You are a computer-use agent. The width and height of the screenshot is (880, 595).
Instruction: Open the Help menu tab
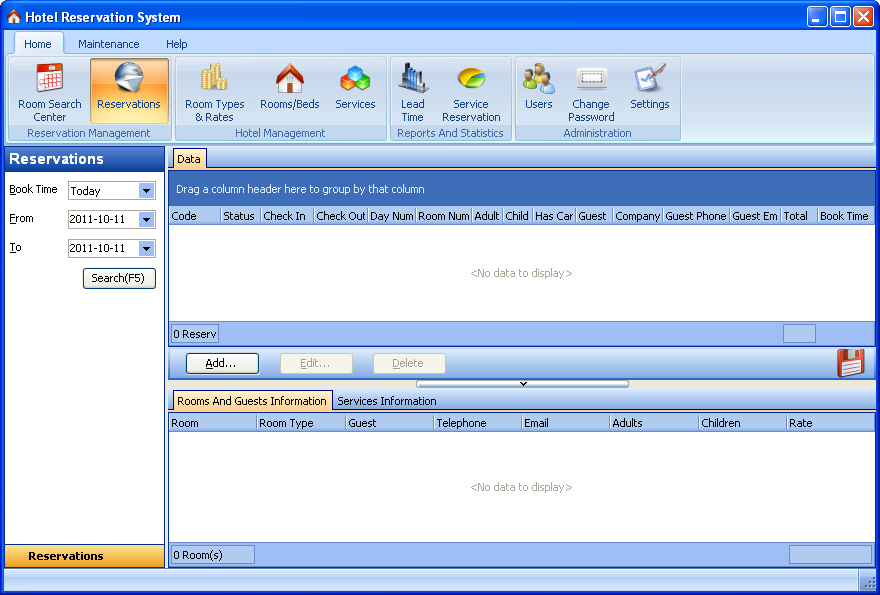pyautogui.click(x=177, y=44)
